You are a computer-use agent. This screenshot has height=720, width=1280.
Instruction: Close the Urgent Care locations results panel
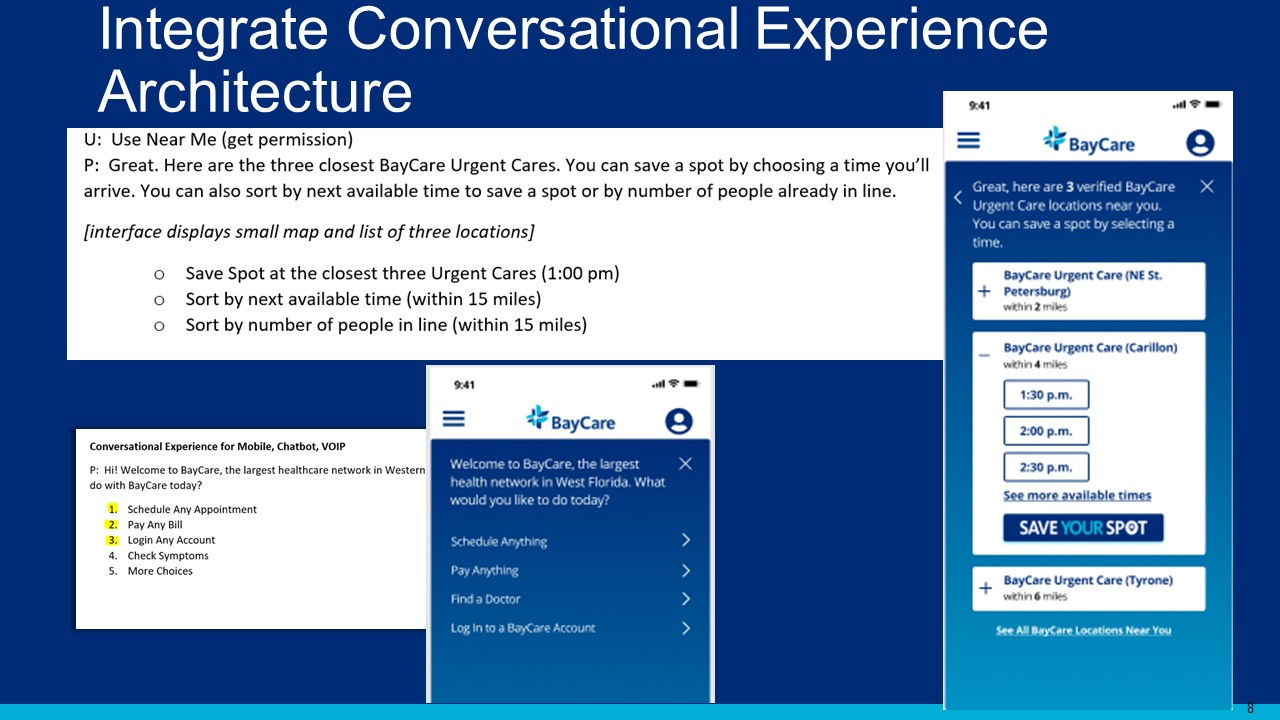[1207, 186]
